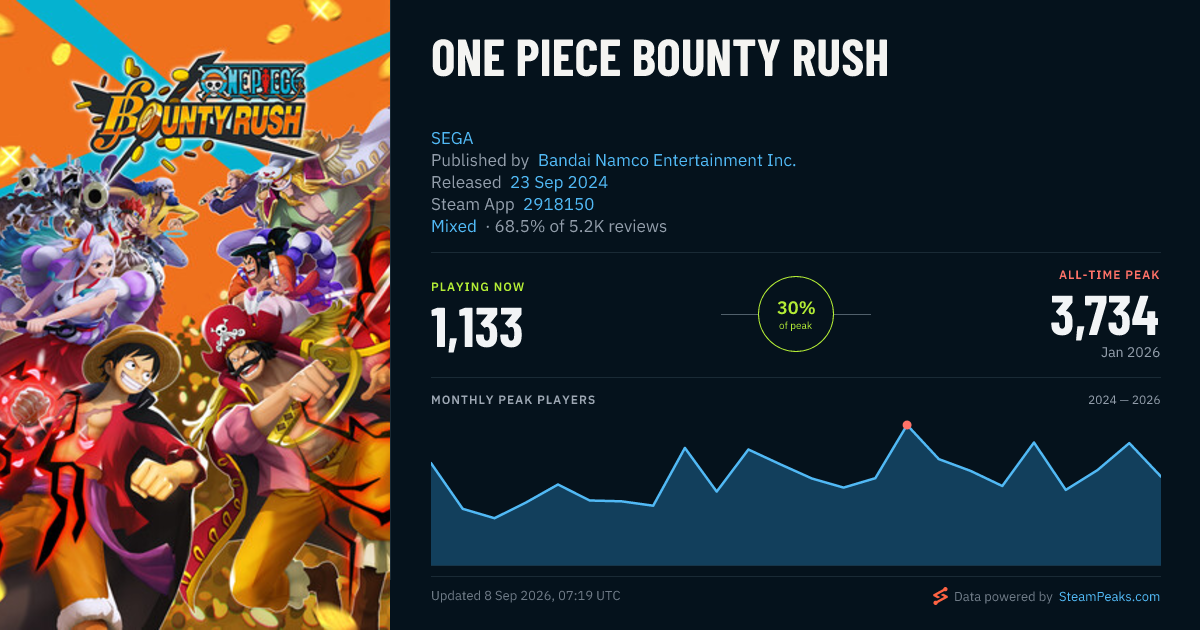
Task: Open the SteamPeaks.com link
Action: [x=1109, y=596]
